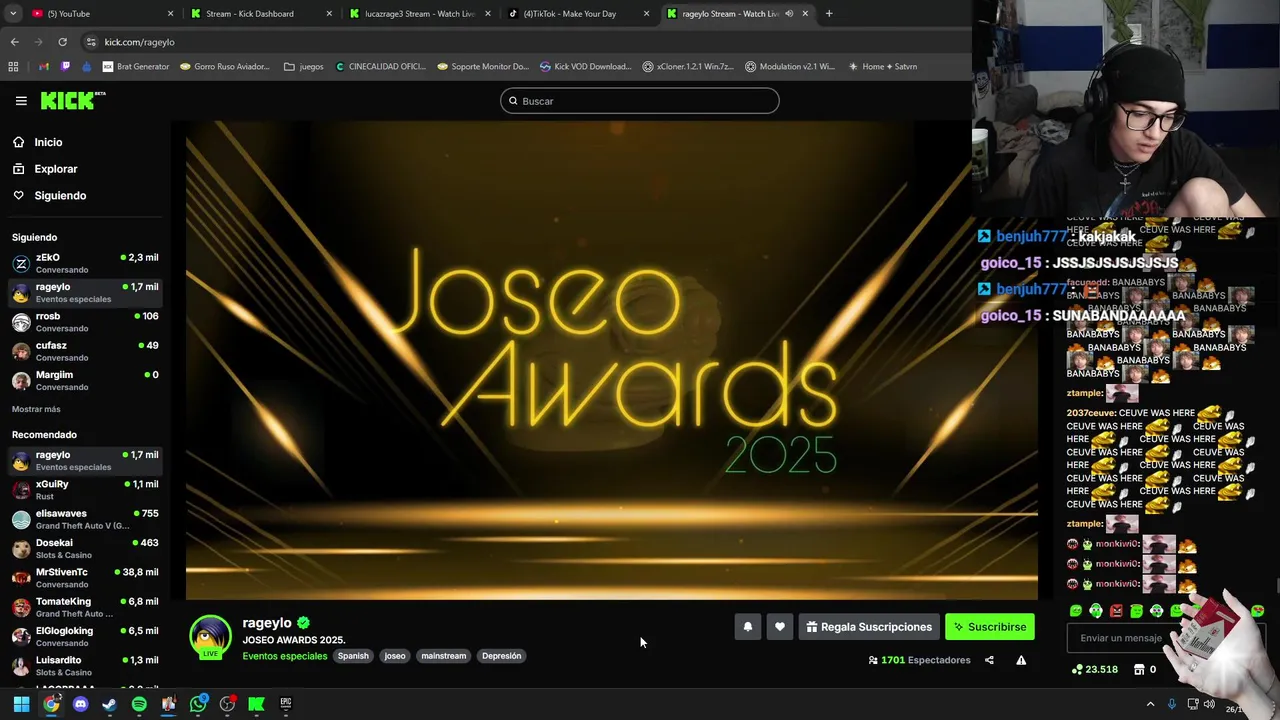Open CINECALIDAD bookmark
This screenshot has width=1280, height=720.
(381, 67)
